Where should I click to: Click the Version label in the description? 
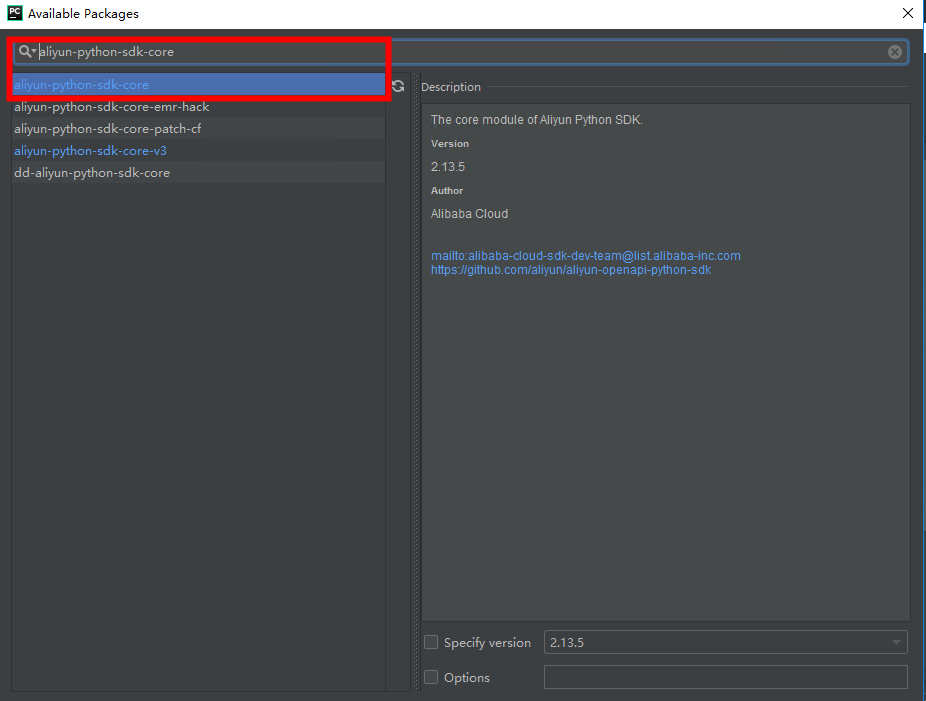click(449, 144)
